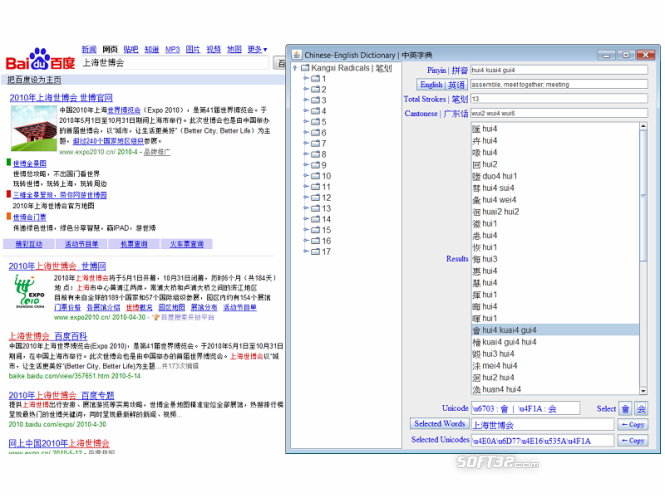The width and height of the screenshot is (665, 498).
Task: Select result row huai2 hui2
Action: pyautogui.click(x=555, y=212)
